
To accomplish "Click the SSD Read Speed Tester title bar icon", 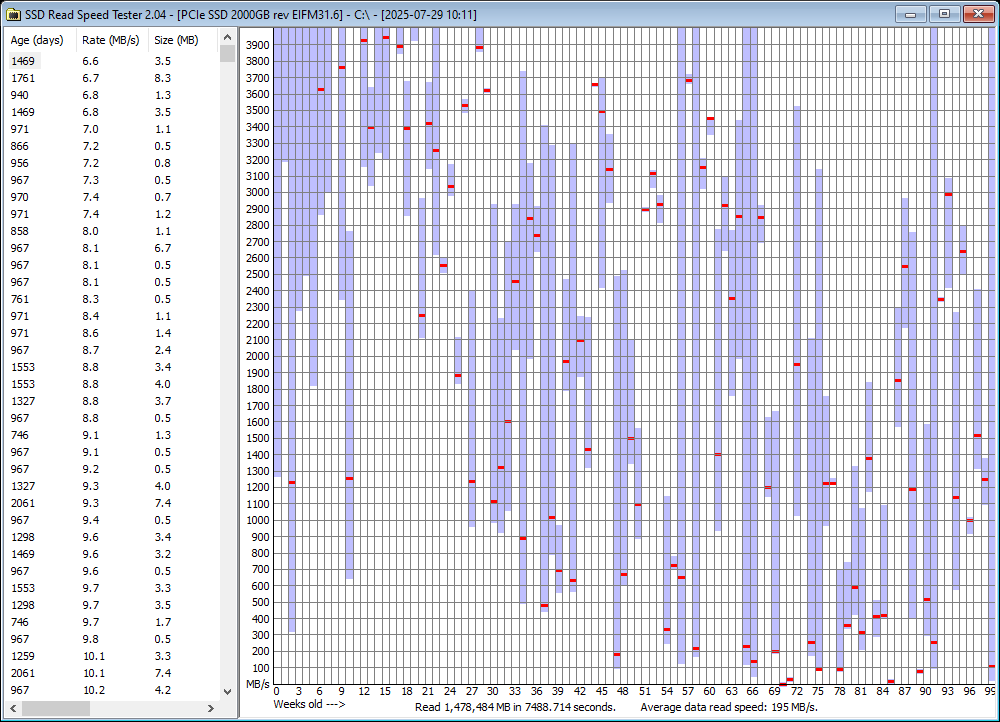I will (13, 14).
